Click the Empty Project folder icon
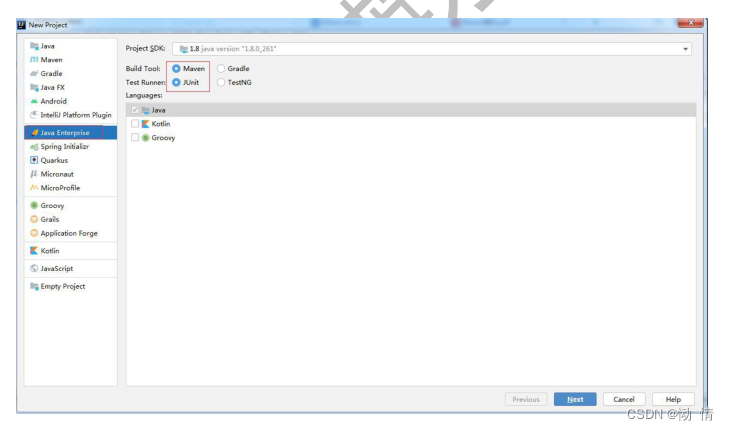This screenshot has width=729, height=430. [34, 286]
